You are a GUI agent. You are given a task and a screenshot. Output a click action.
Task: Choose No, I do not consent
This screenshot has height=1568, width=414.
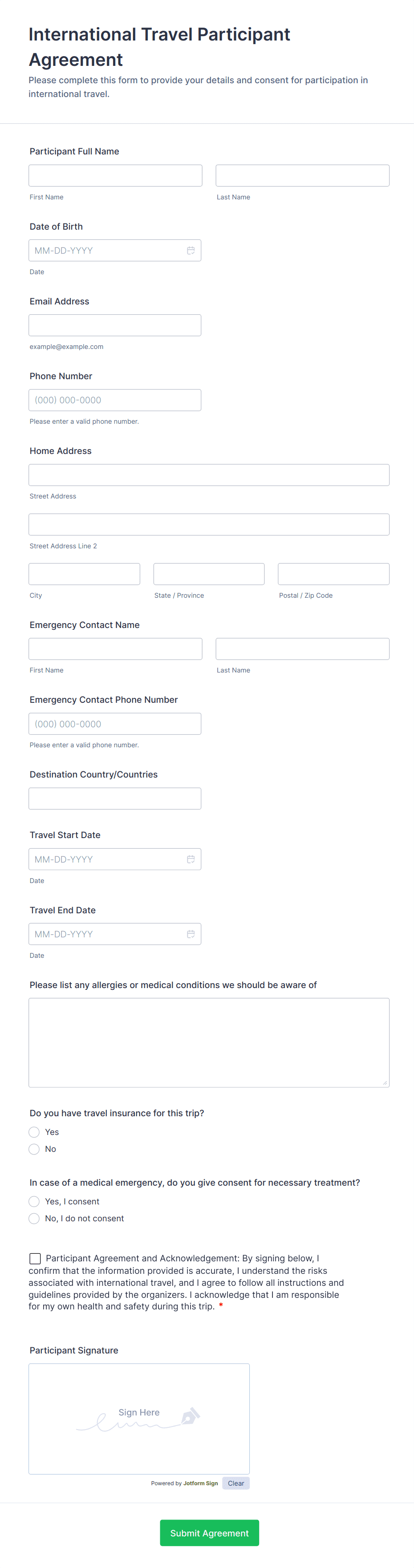pyautogui.click(x=34, y=1218)
